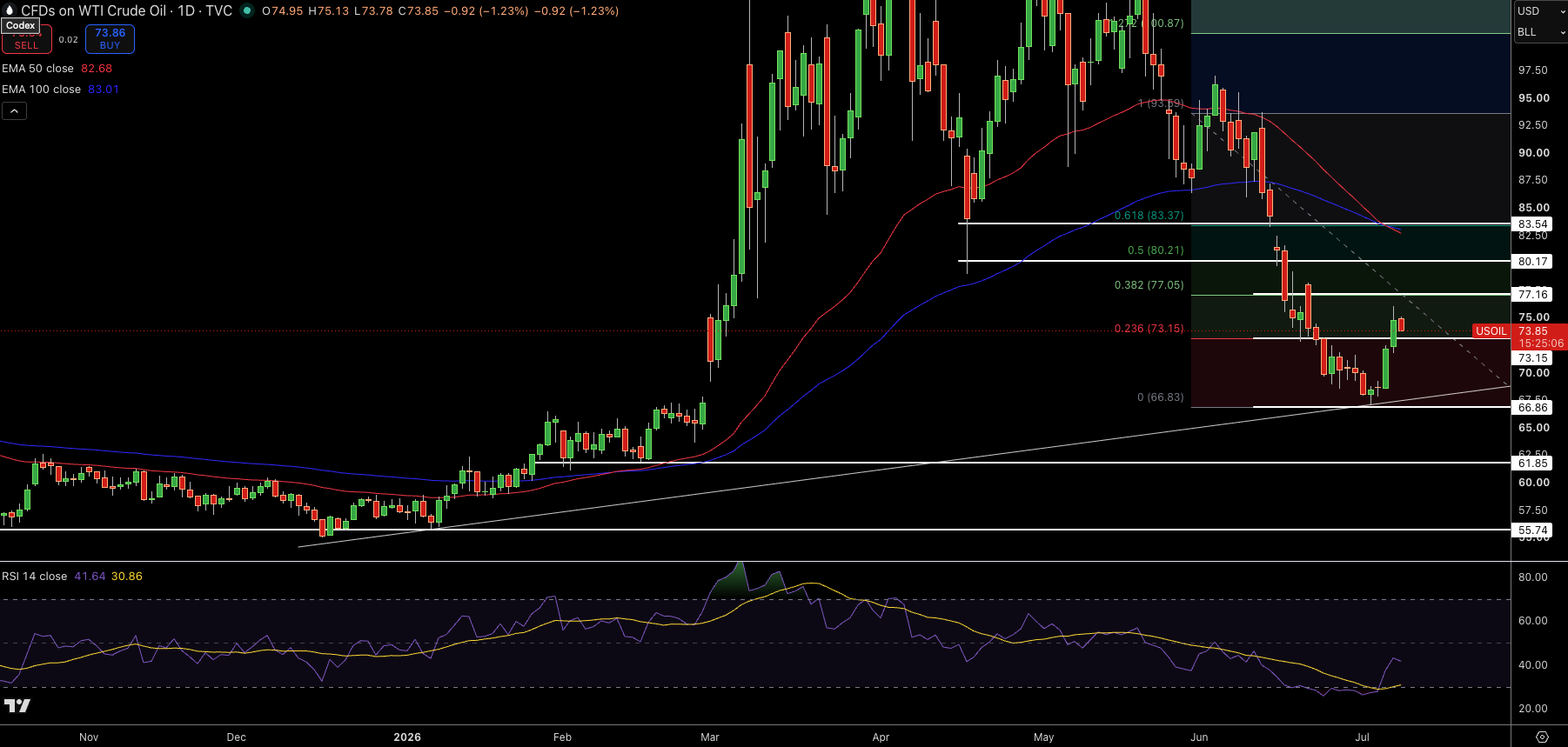The width and height of the screenshot is (1568, 747).
Task: Click the 66.86 price level label
Action: [1532, 407]
